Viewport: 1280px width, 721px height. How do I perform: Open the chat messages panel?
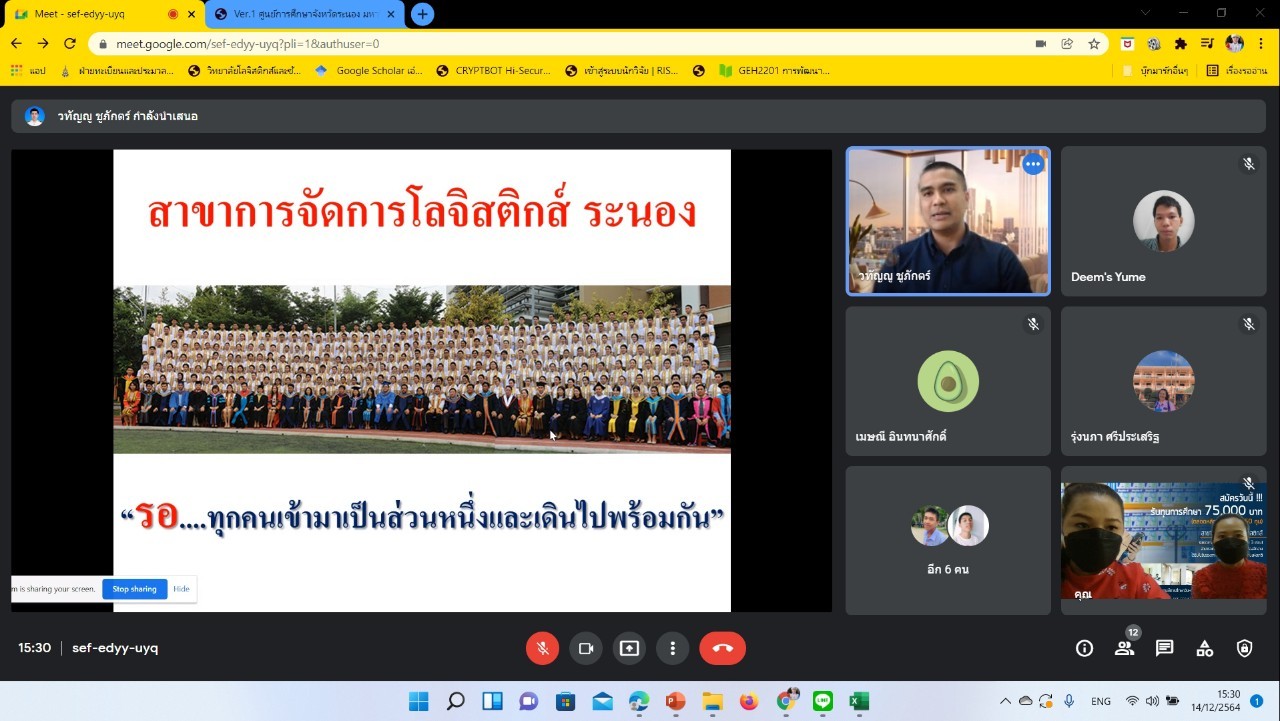pos(1164,648)
